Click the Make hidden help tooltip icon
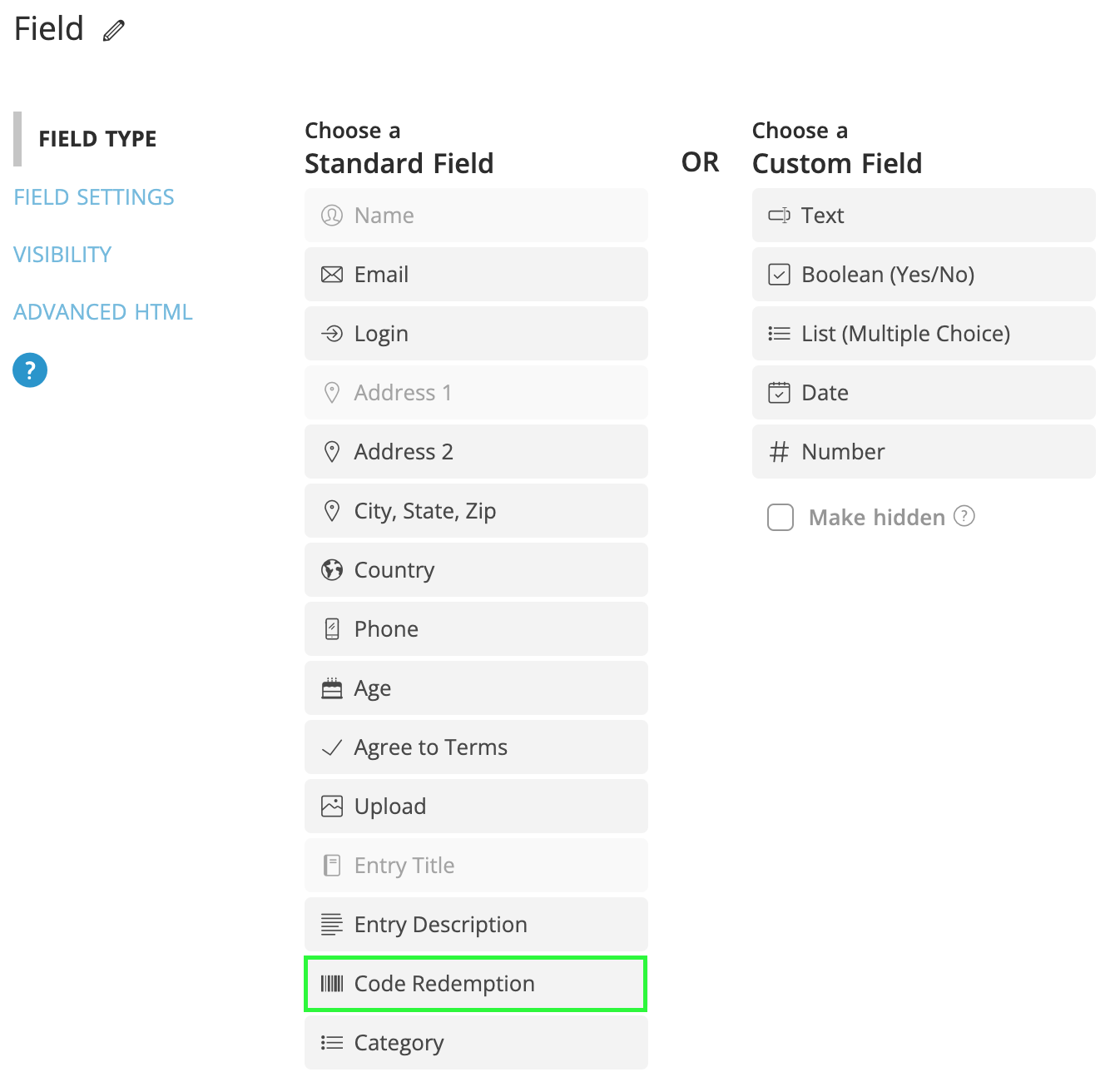1115x1092 pixels. [x=964, y=516]
